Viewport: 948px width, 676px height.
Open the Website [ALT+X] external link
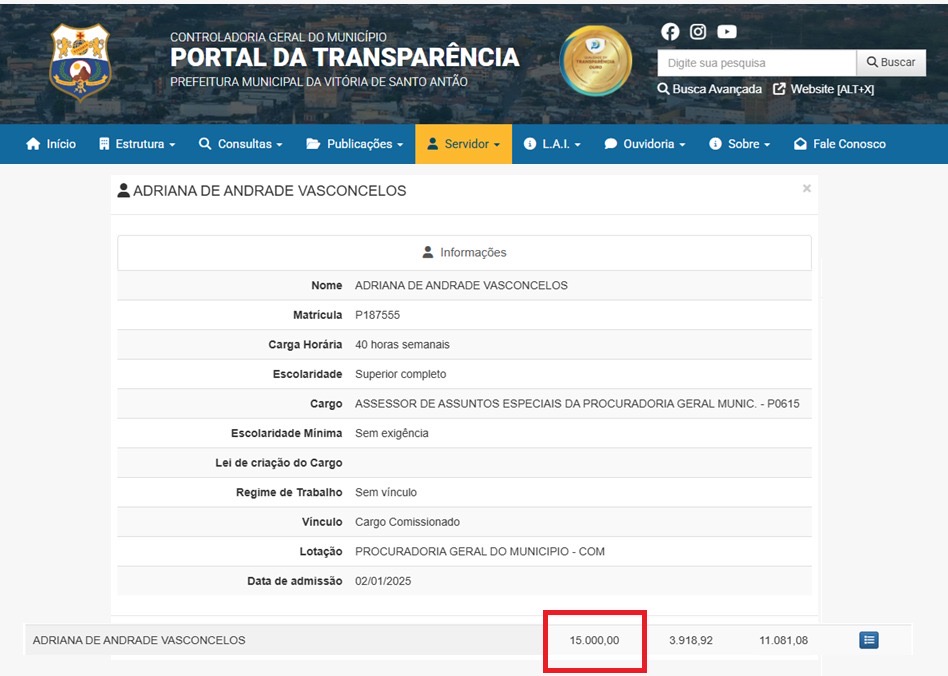click(x=823, y=89)
